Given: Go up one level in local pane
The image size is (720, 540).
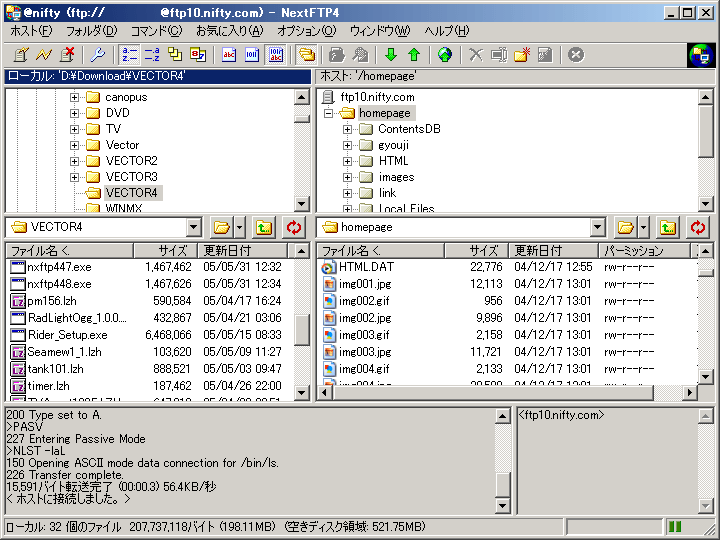Looking at the screenshot, I should click(264, 227).
